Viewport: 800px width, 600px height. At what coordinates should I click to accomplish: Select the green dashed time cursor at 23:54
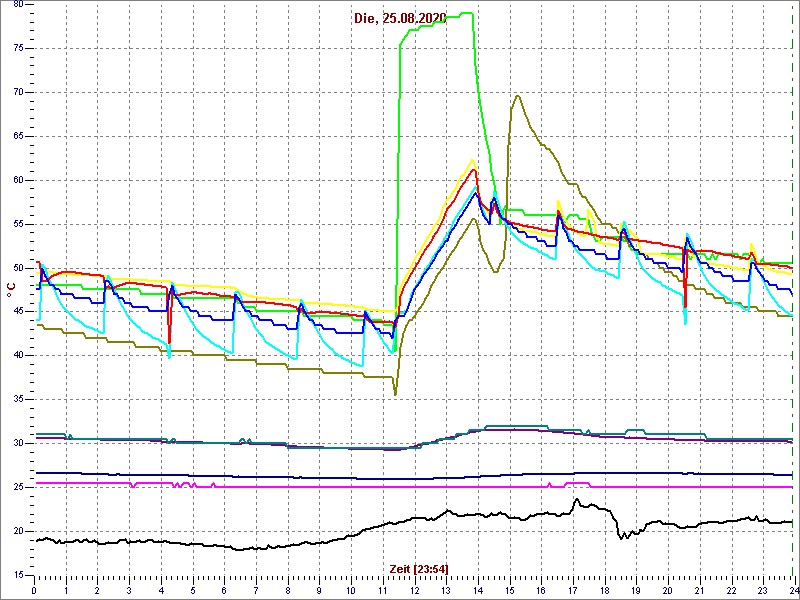coord(794,291)
